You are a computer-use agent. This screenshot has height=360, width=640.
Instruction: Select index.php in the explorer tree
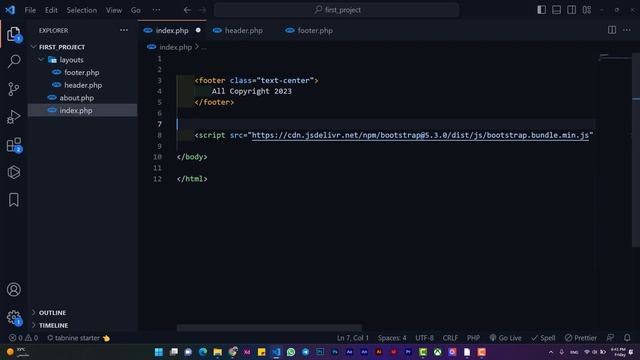pyautogui.click(x=83, y=110)
